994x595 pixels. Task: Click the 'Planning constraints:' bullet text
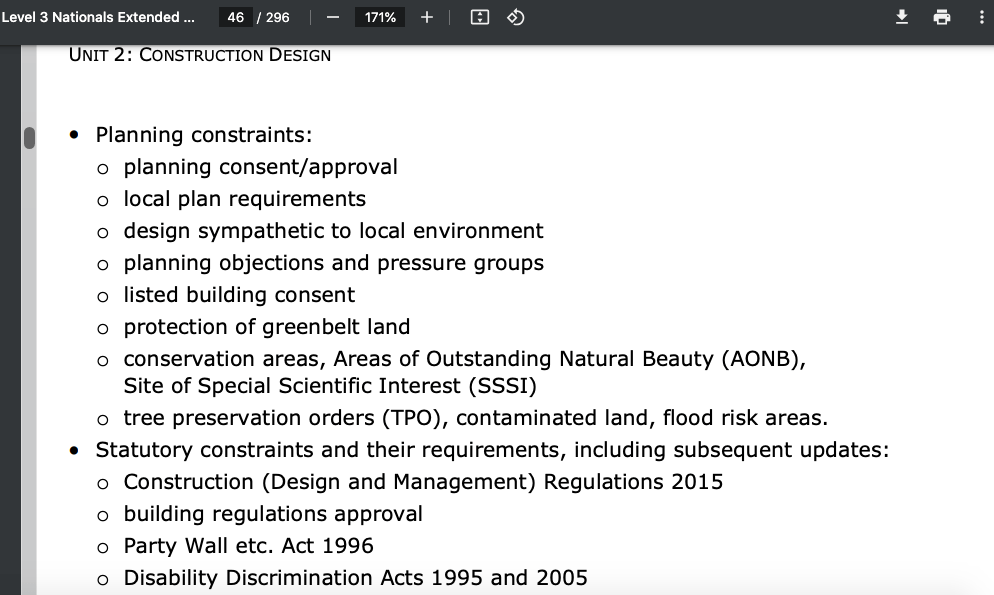pyautogui.click(x=203, y=135)
